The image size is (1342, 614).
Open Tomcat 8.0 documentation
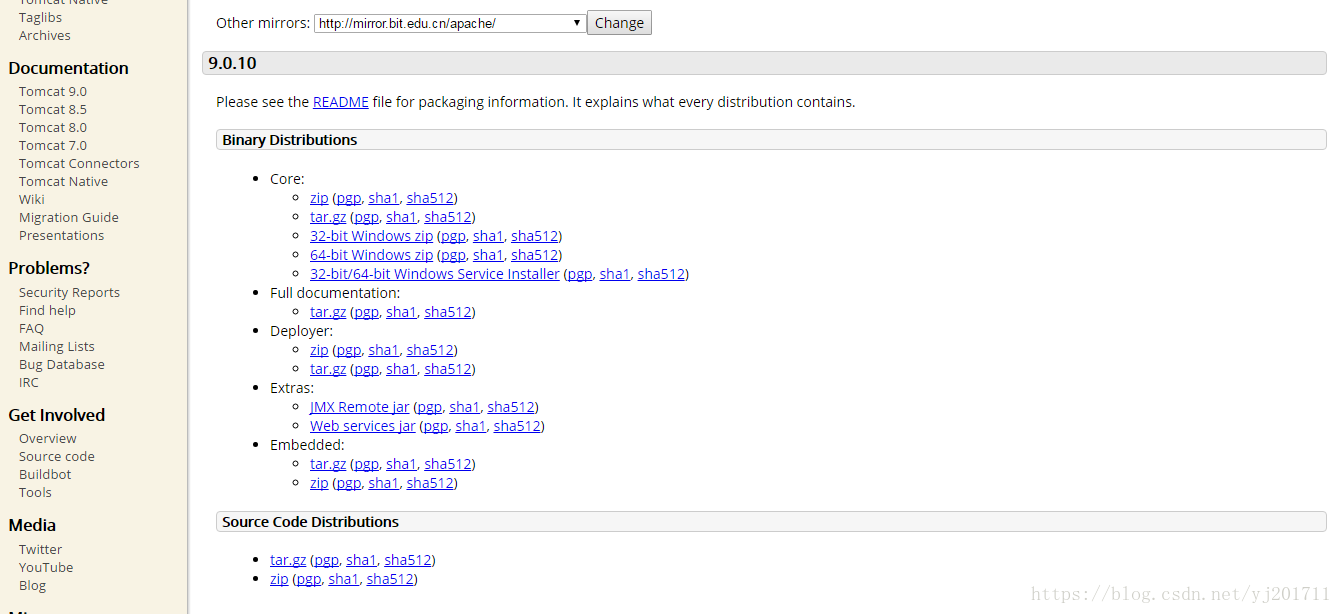coord(53,127)
